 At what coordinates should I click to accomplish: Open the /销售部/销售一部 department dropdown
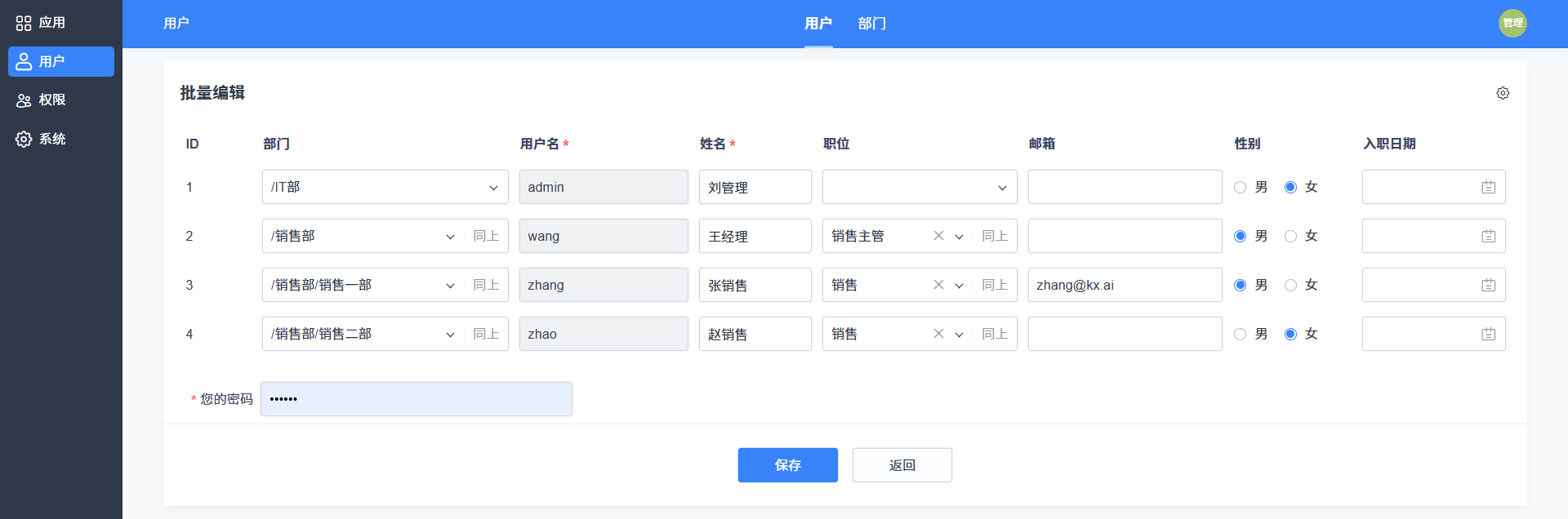[x=363, y=285]
